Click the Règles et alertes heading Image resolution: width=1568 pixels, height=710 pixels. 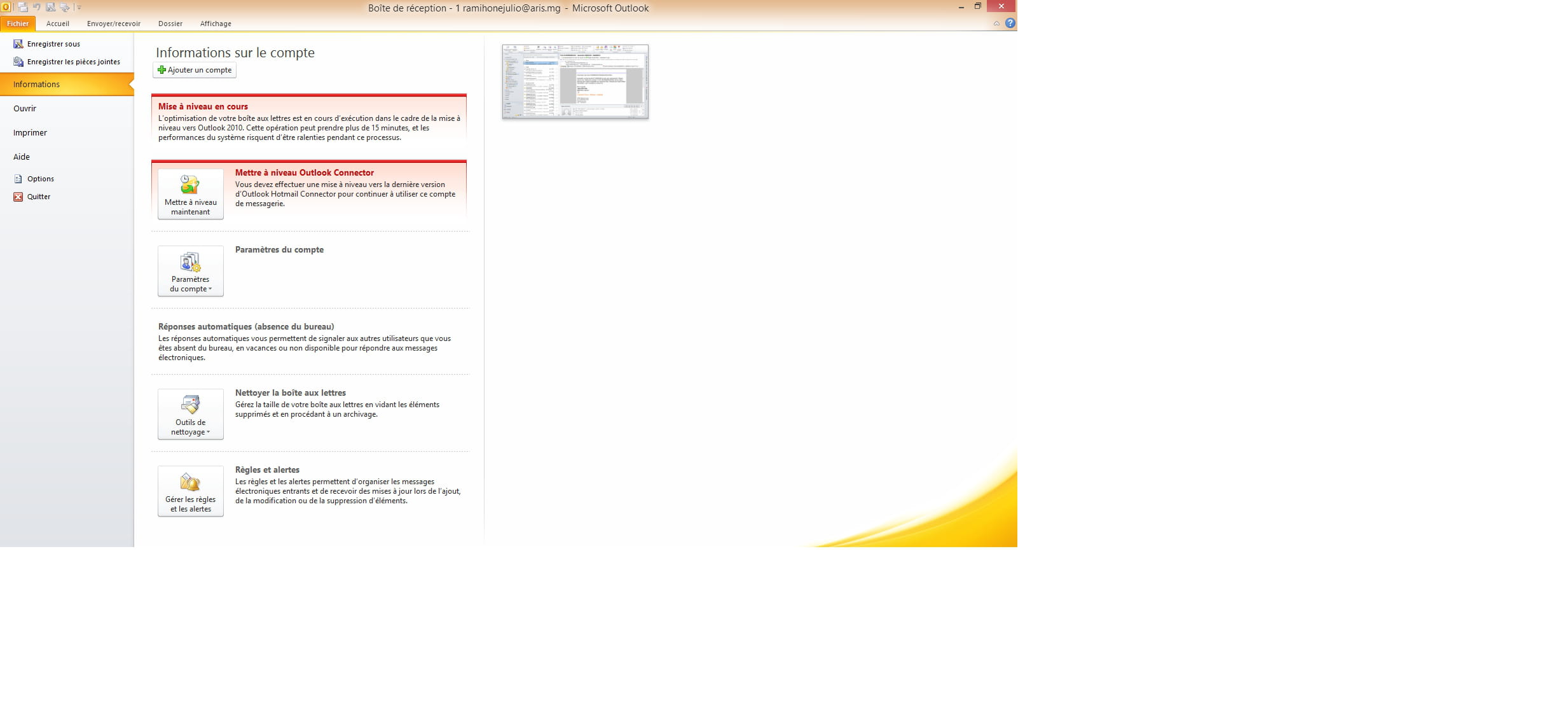click(x=267, y=470)
